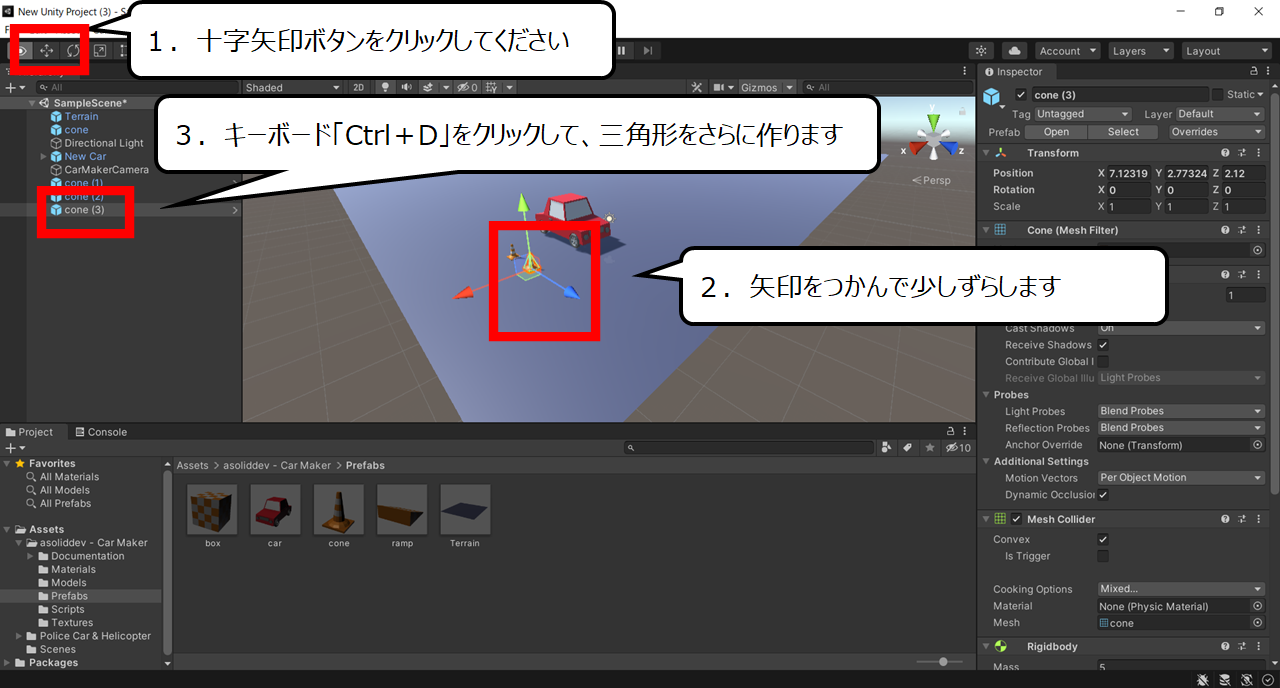Adjust the Project icon size slider
The image size is (1280, 688).
[942, 662]
